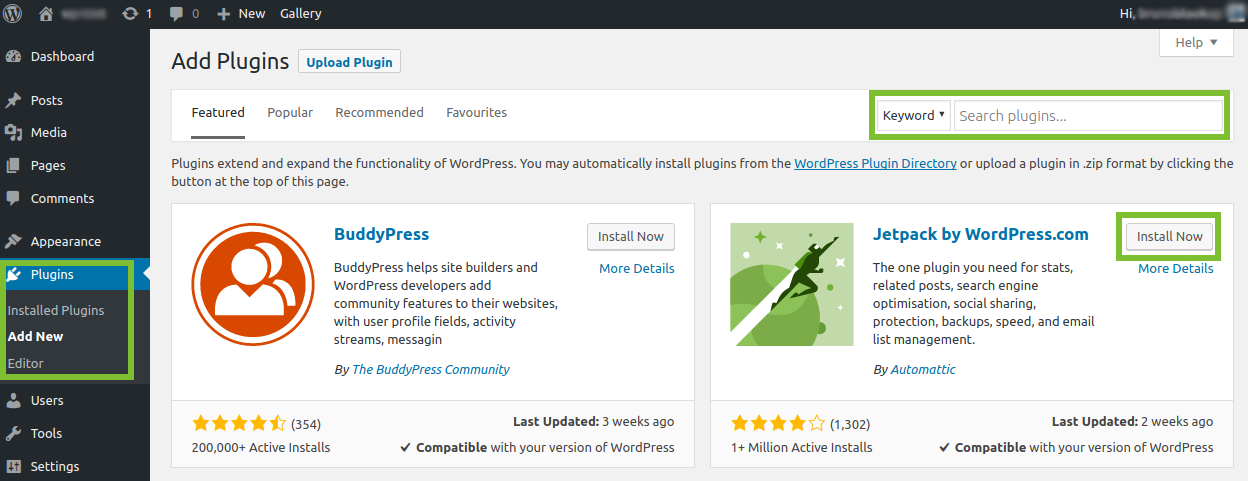Click the Search plugins input field
This screenshot has width=1248, height=481.
click(1087, 116)
